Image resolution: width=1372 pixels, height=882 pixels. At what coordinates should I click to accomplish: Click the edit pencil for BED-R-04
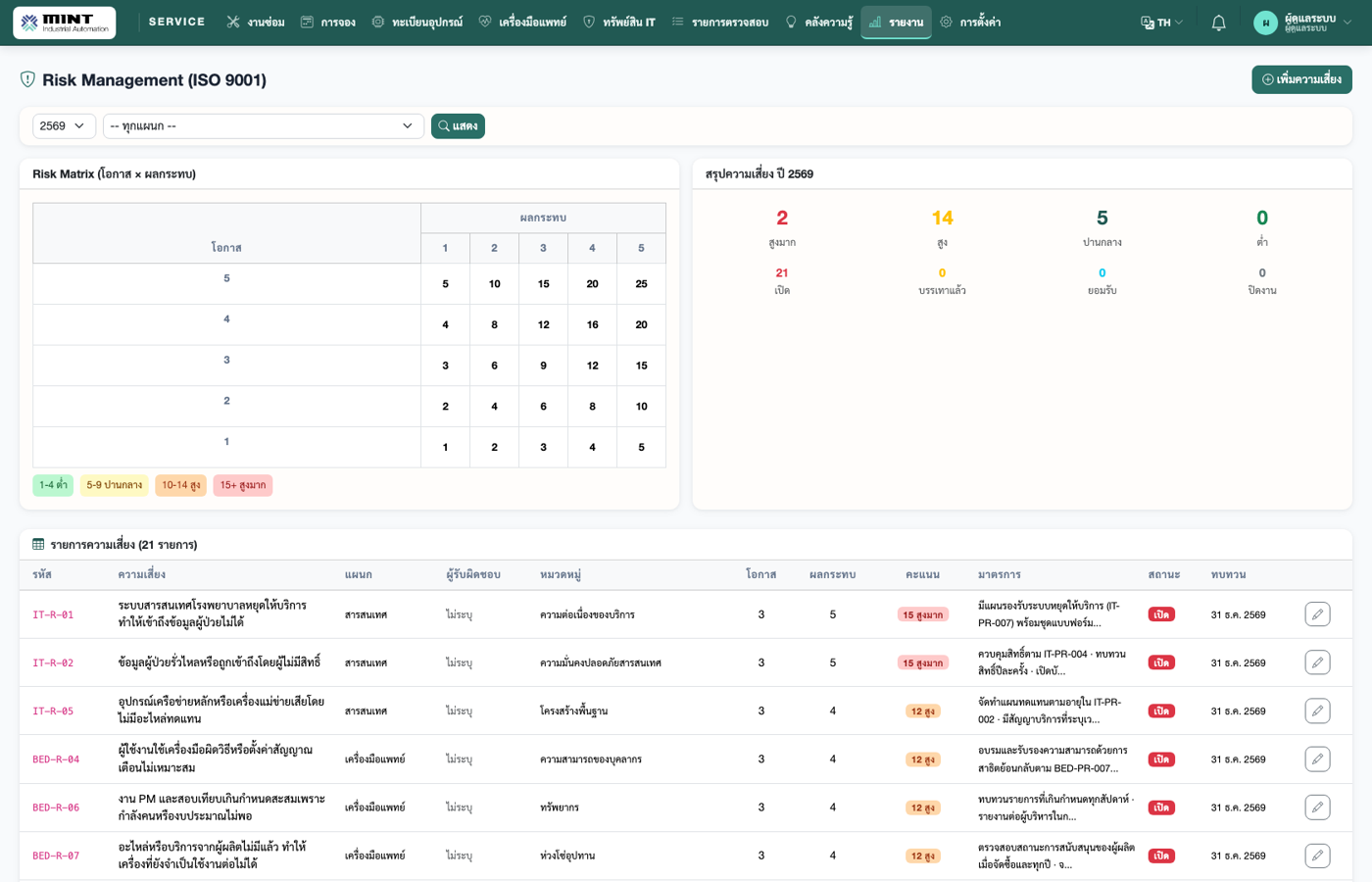pyautogui.click(x=1317, y=759)
